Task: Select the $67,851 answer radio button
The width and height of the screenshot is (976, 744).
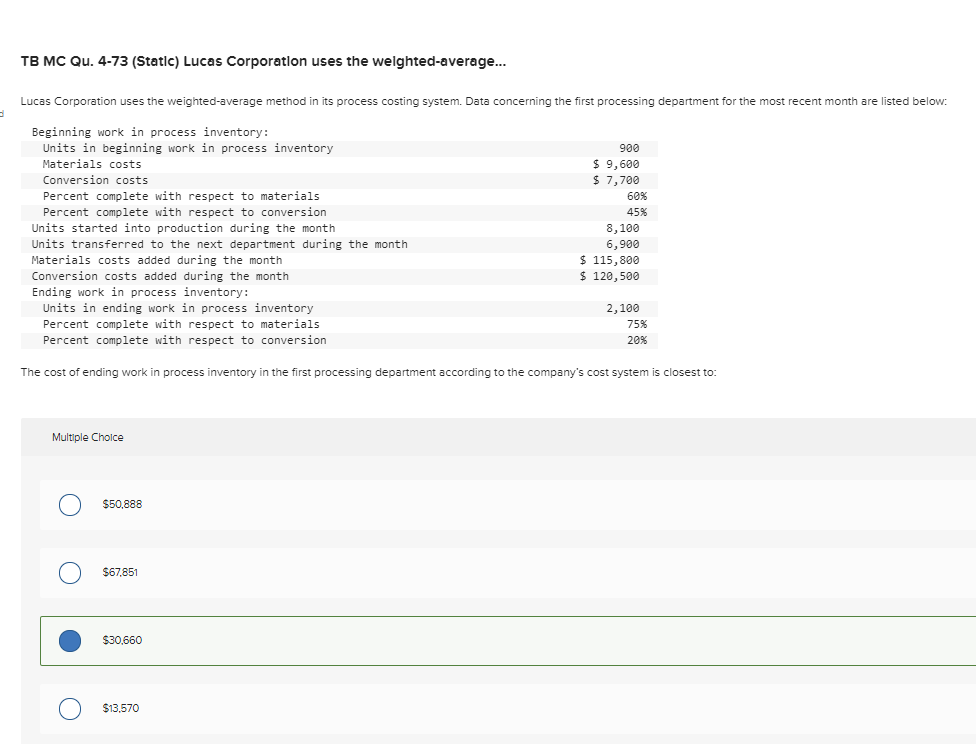Action: pos(70,573)
